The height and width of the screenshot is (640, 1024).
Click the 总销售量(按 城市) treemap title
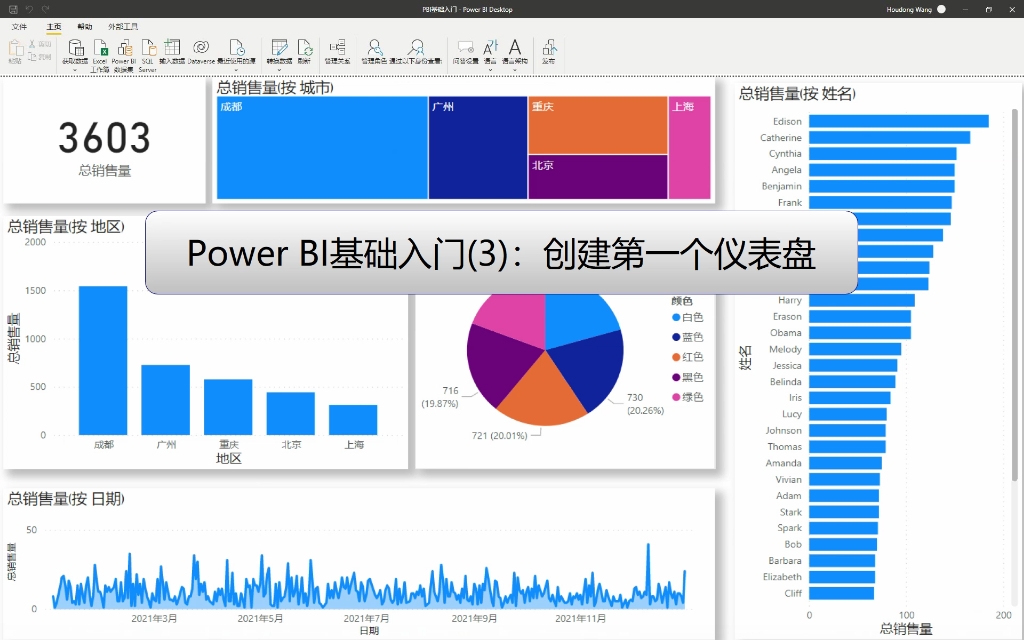coord(275,88)
